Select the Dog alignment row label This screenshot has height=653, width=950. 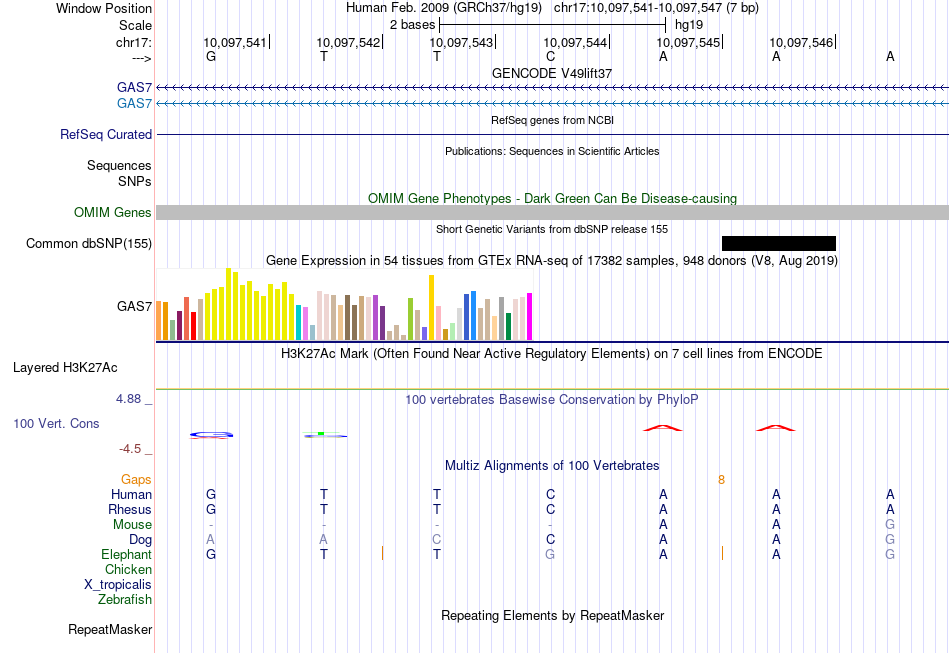pos(141,539)
